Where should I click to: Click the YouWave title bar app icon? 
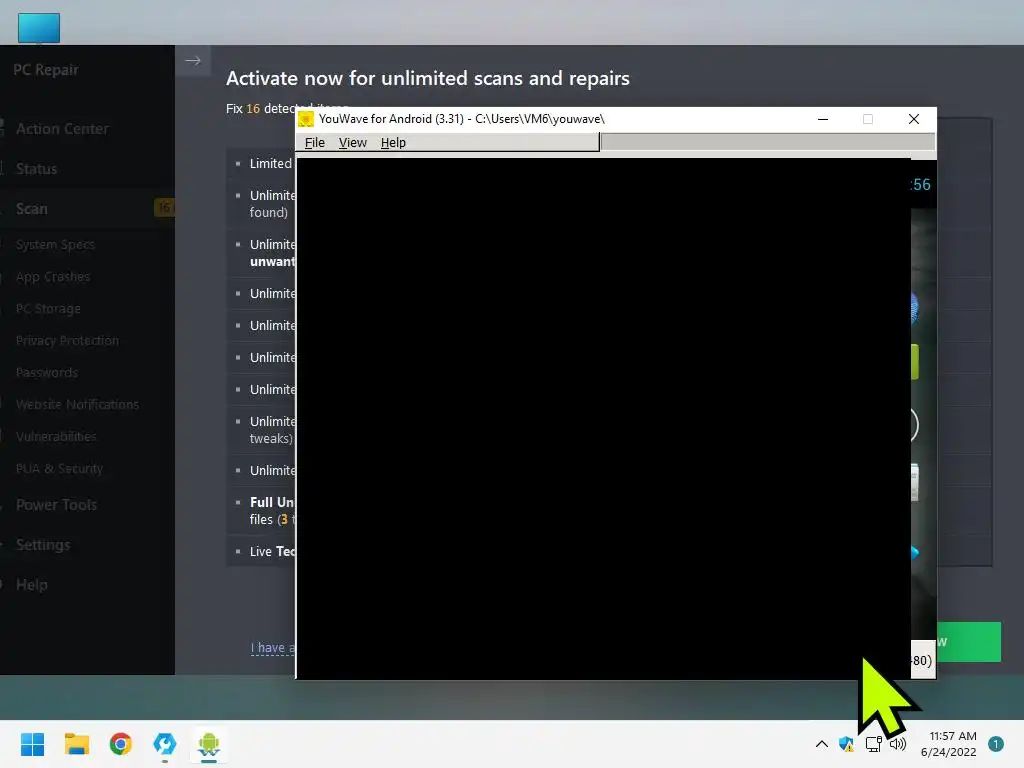(306, 119)
